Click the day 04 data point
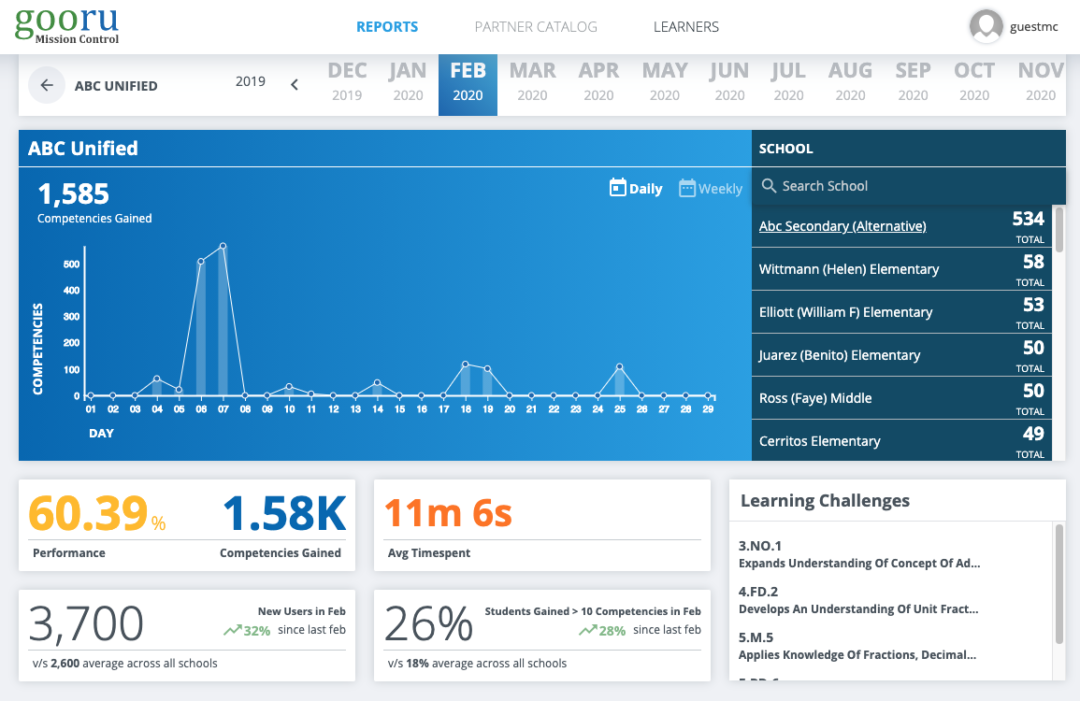Screen dimensions: 1080x701 coord(157,378)
